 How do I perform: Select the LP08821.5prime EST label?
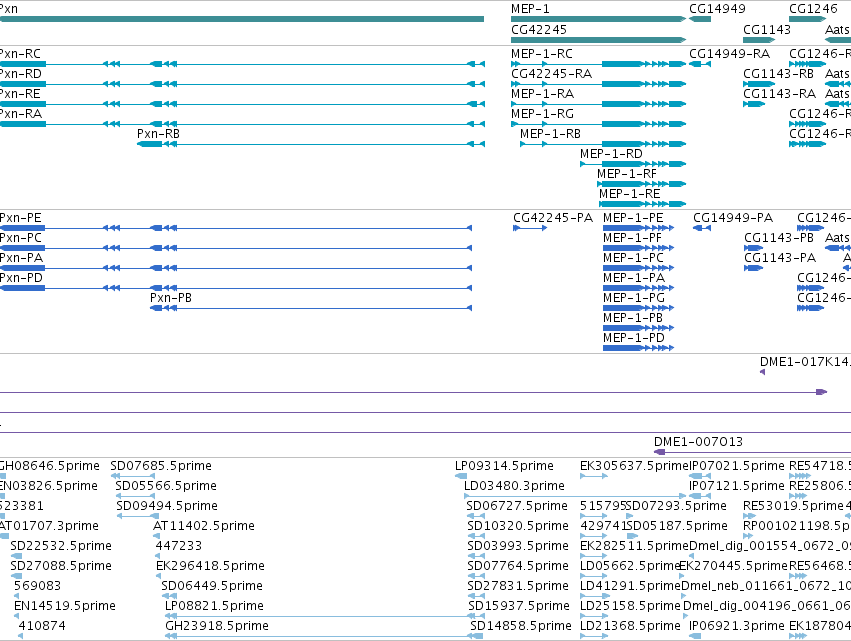click(214, 606)
